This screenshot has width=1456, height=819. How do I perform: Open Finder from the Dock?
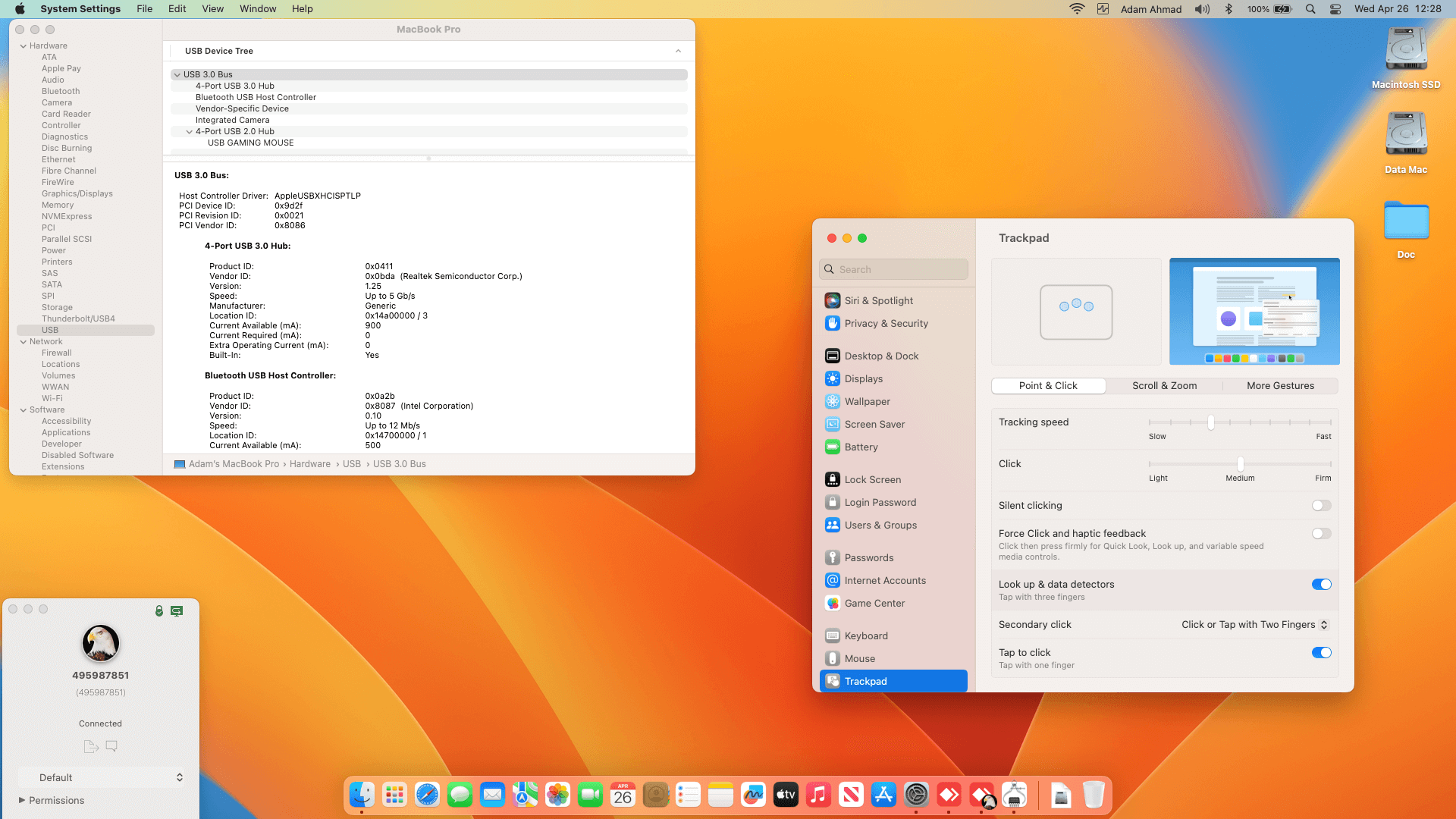[x=362, y=795]
